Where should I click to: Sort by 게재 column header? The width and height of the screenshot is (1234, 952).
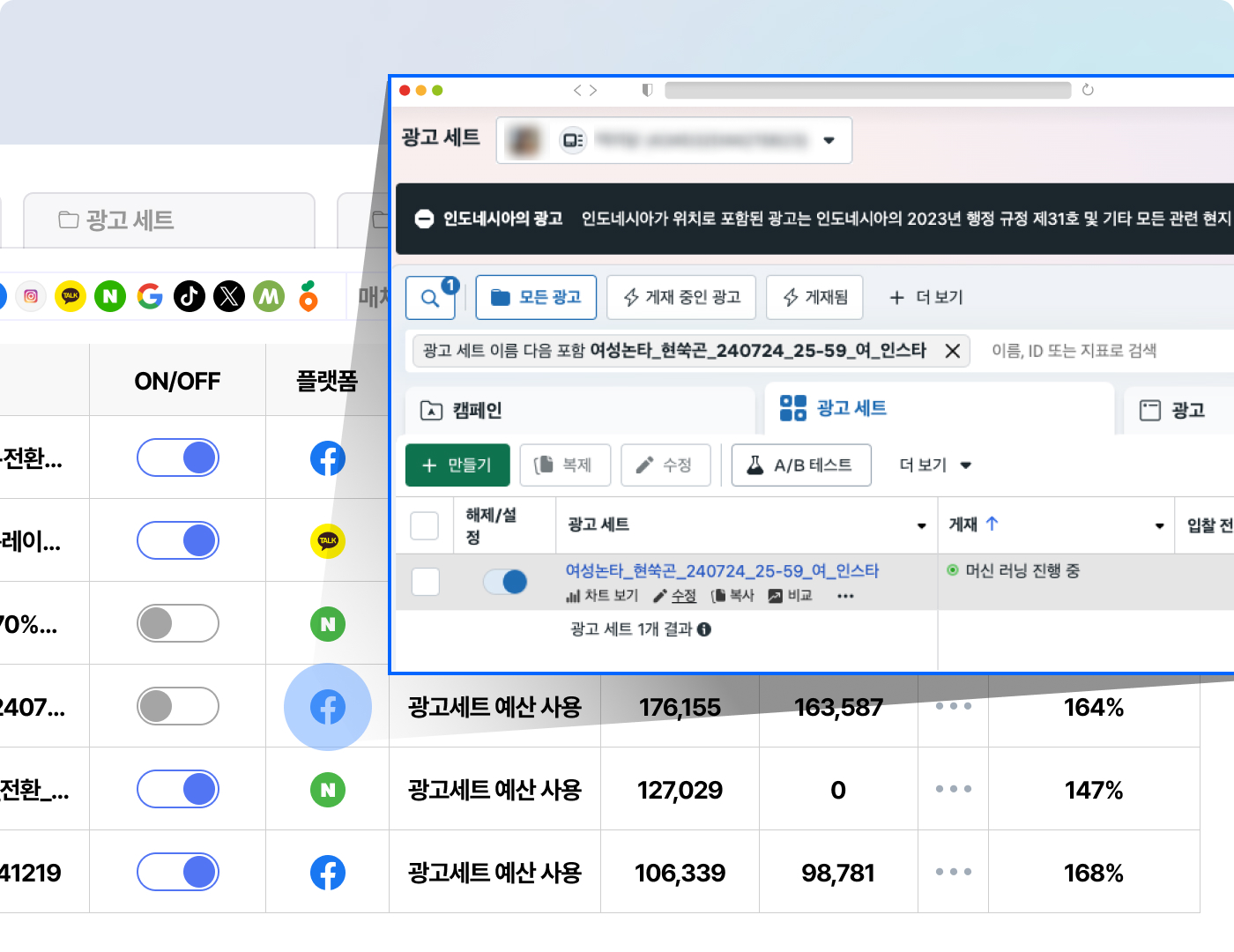click(x=973, y=524)
